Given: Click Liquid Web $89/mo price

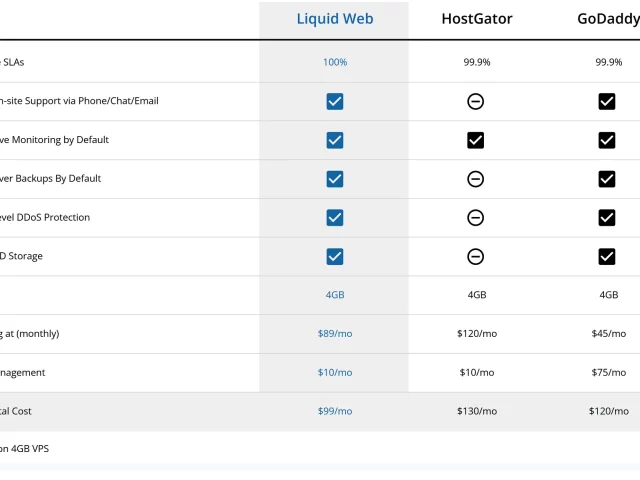Looking at the screenshot, I should click(x=335, y=333).
